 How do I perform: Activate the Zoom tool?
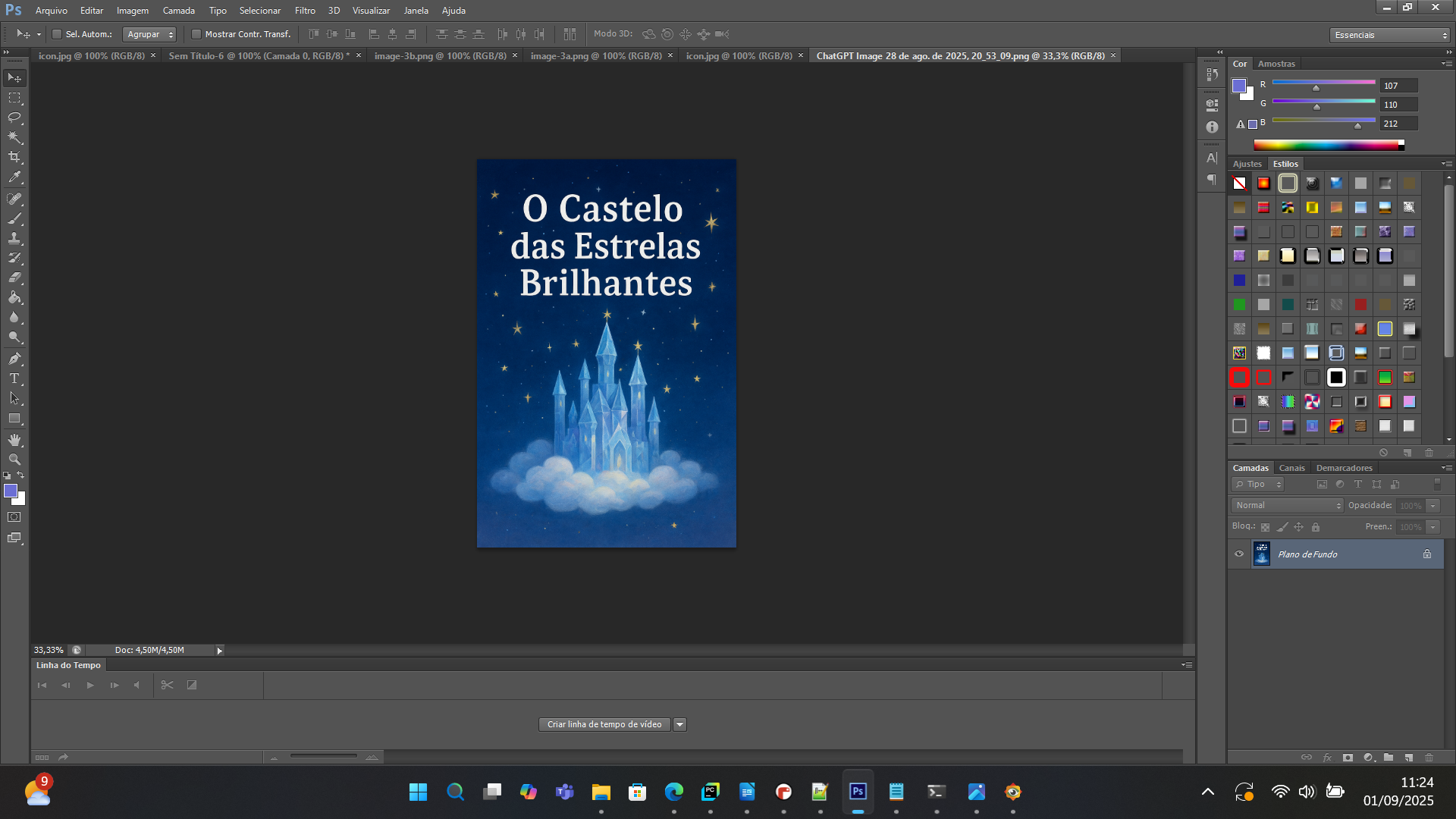14,460
